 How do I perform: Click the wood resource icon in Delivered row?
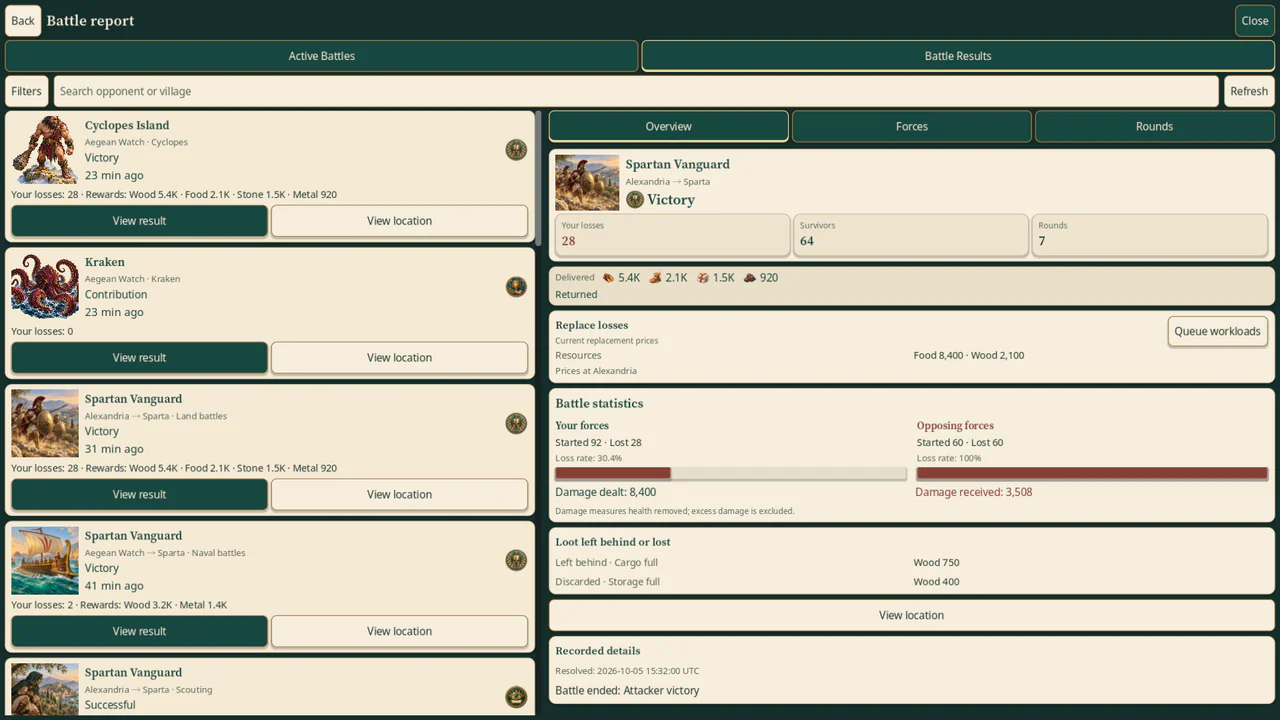point(608,277)
